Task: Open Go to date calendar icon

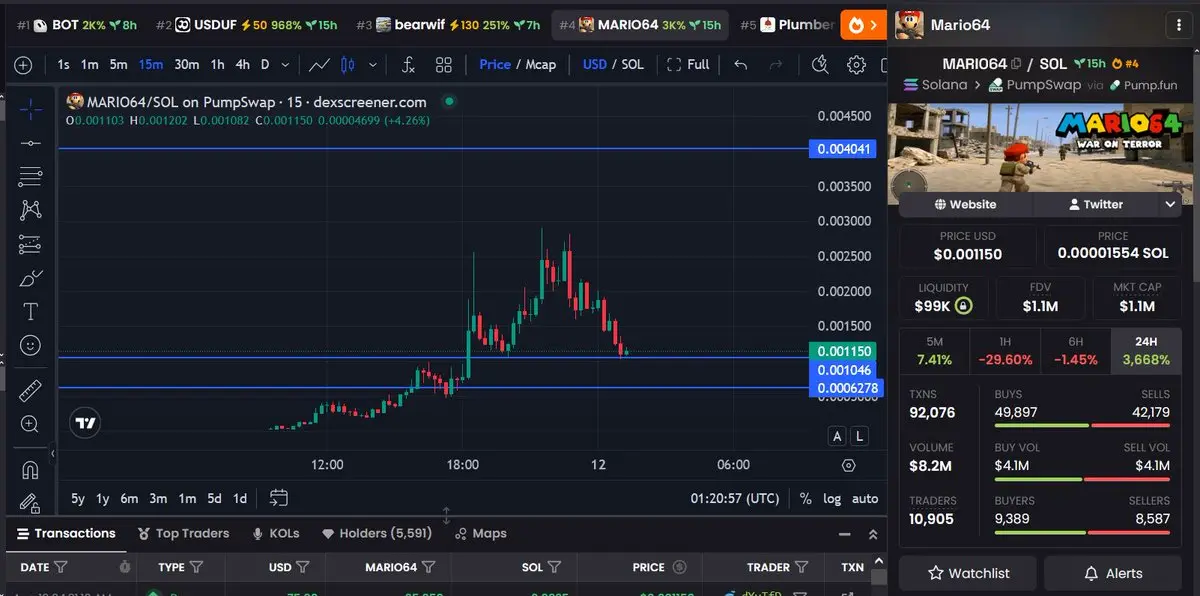Action: (278, 498)
